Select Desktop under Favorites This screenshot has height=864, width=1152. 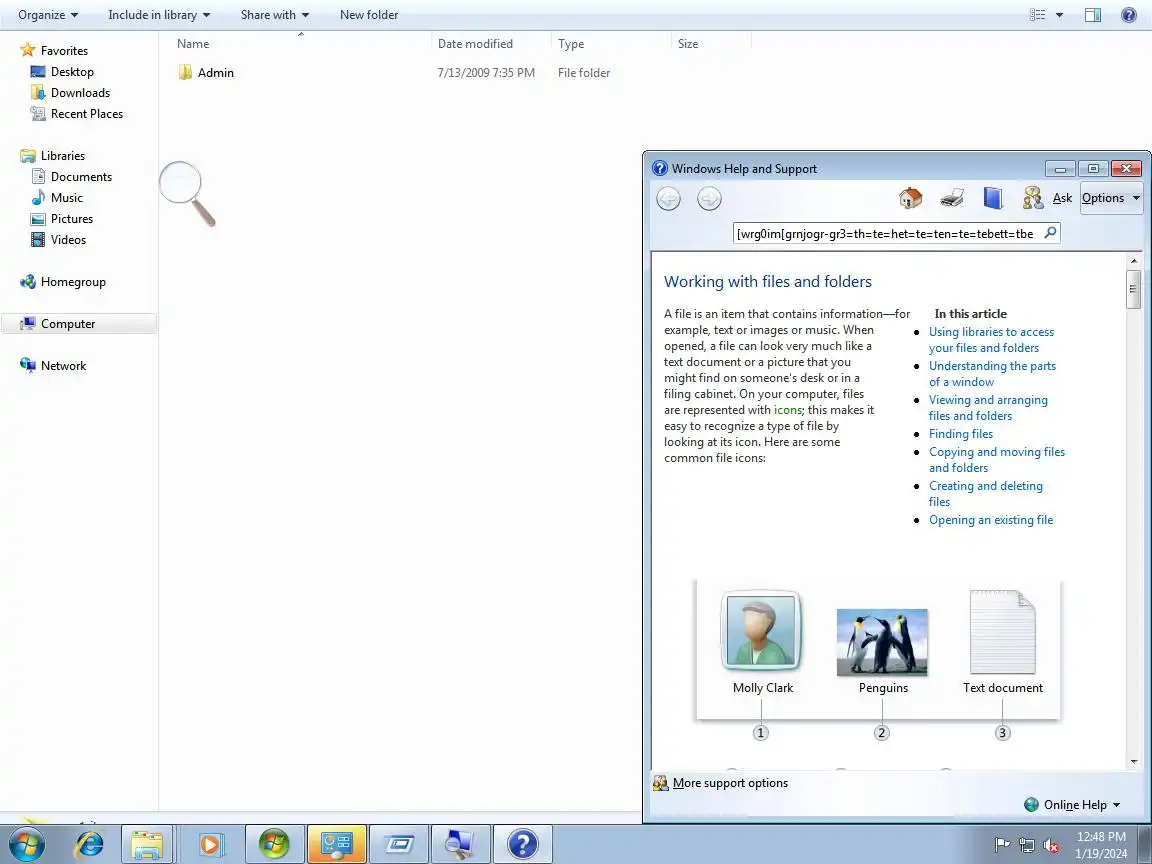coord(72,71)
